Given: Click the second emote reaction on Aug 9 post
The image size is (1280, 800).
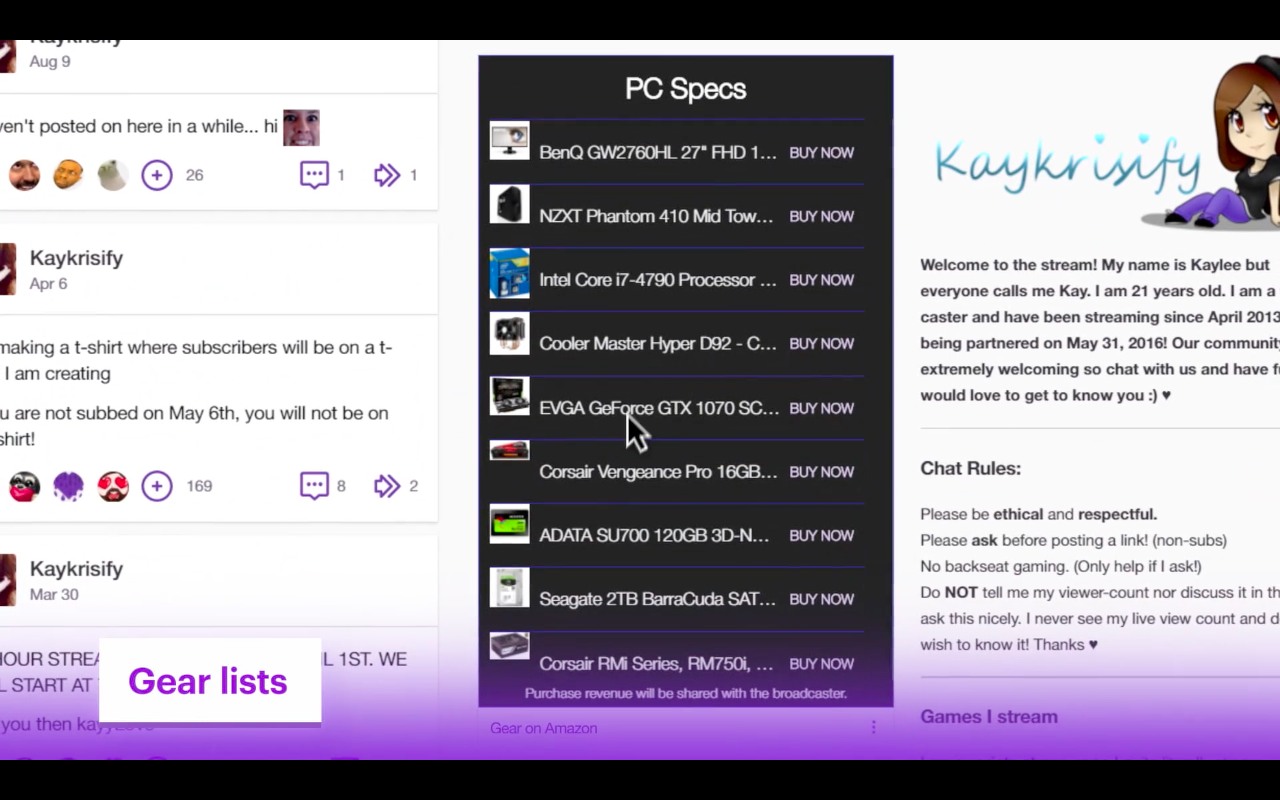Looking at the screenshot, I should 68,175.
